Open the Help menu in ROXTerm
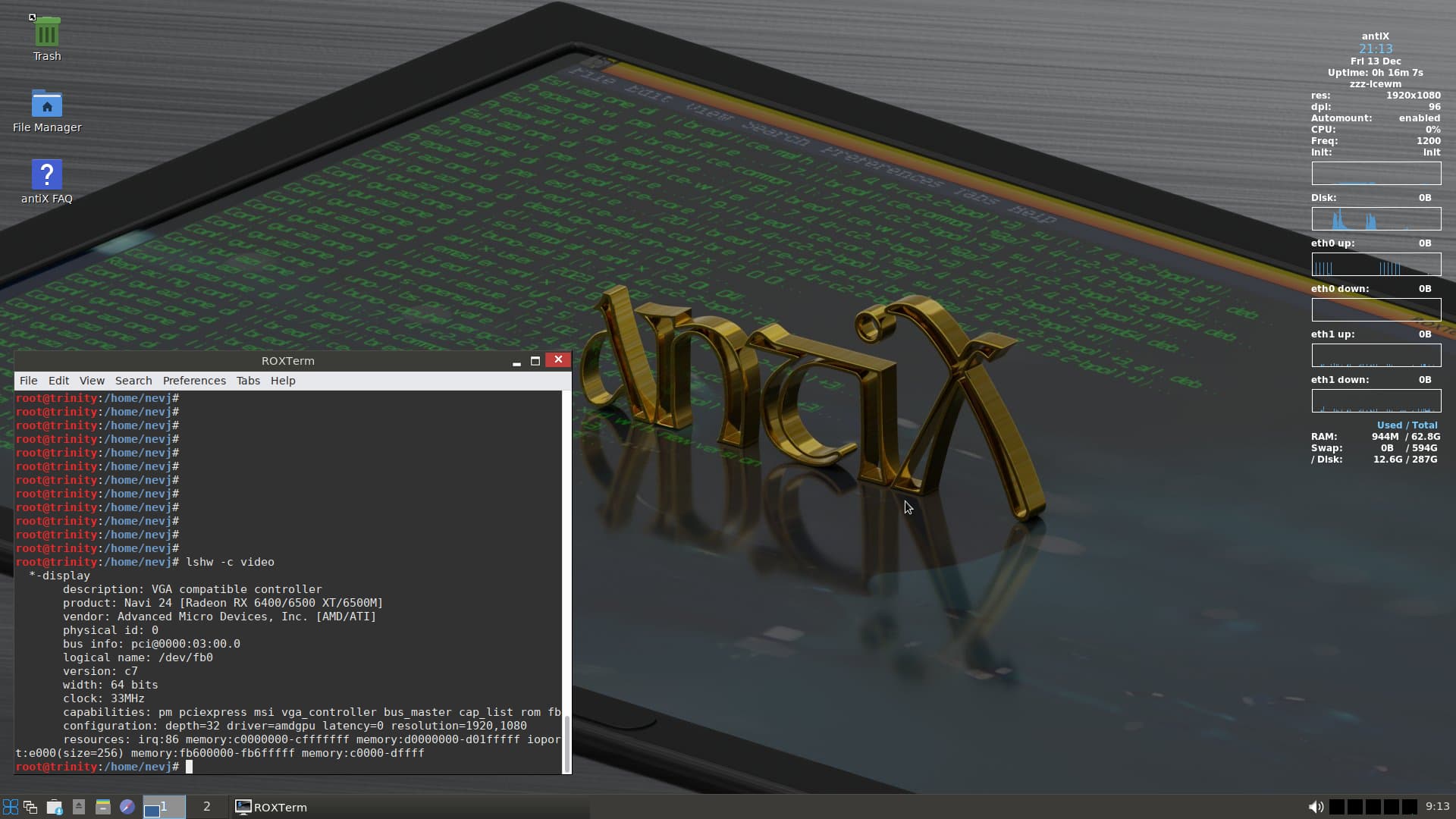1456x819 pixels. pos(283,381)
